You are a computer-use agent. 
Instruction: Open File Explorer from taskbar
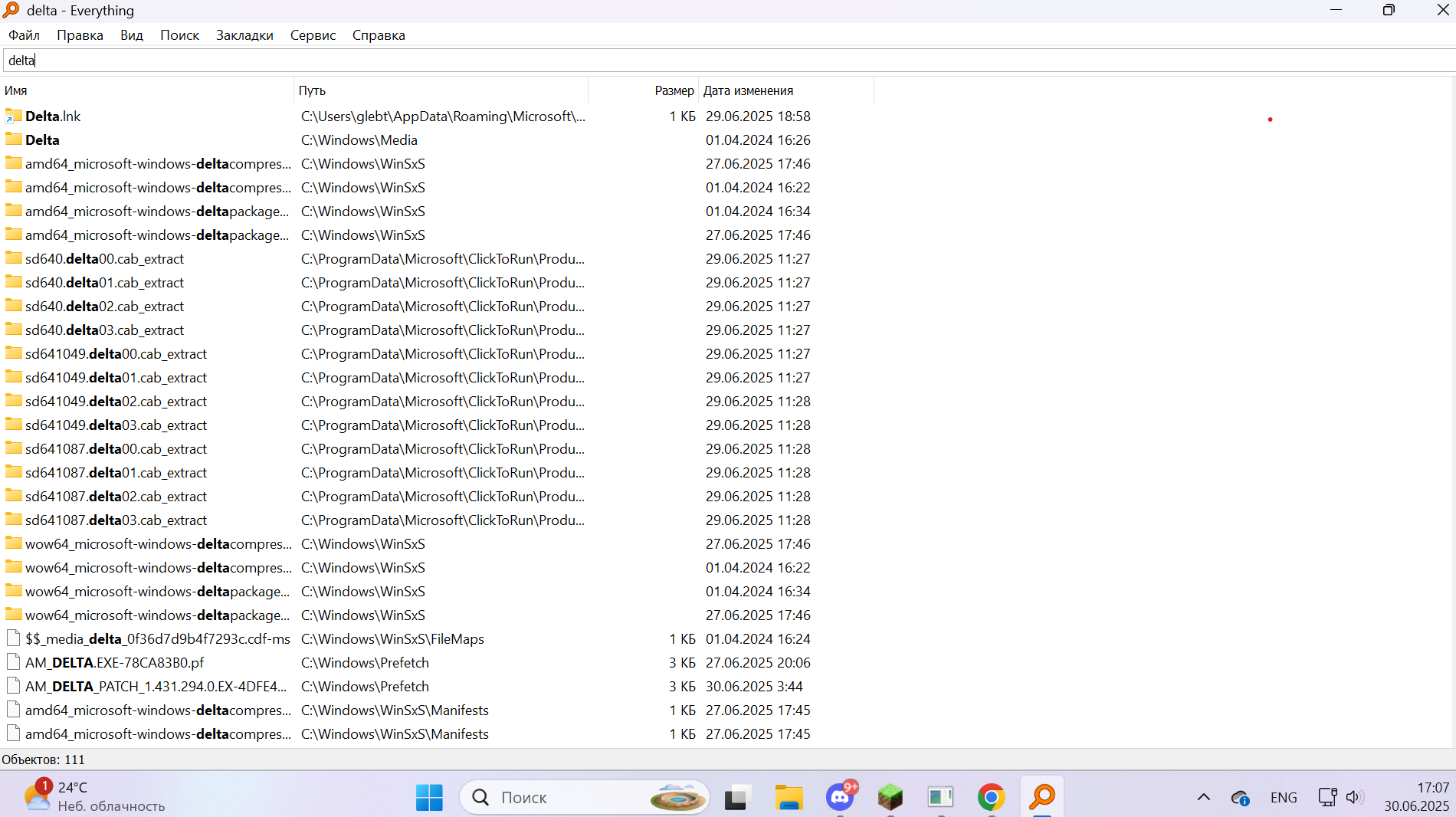(x=789, y=797)
